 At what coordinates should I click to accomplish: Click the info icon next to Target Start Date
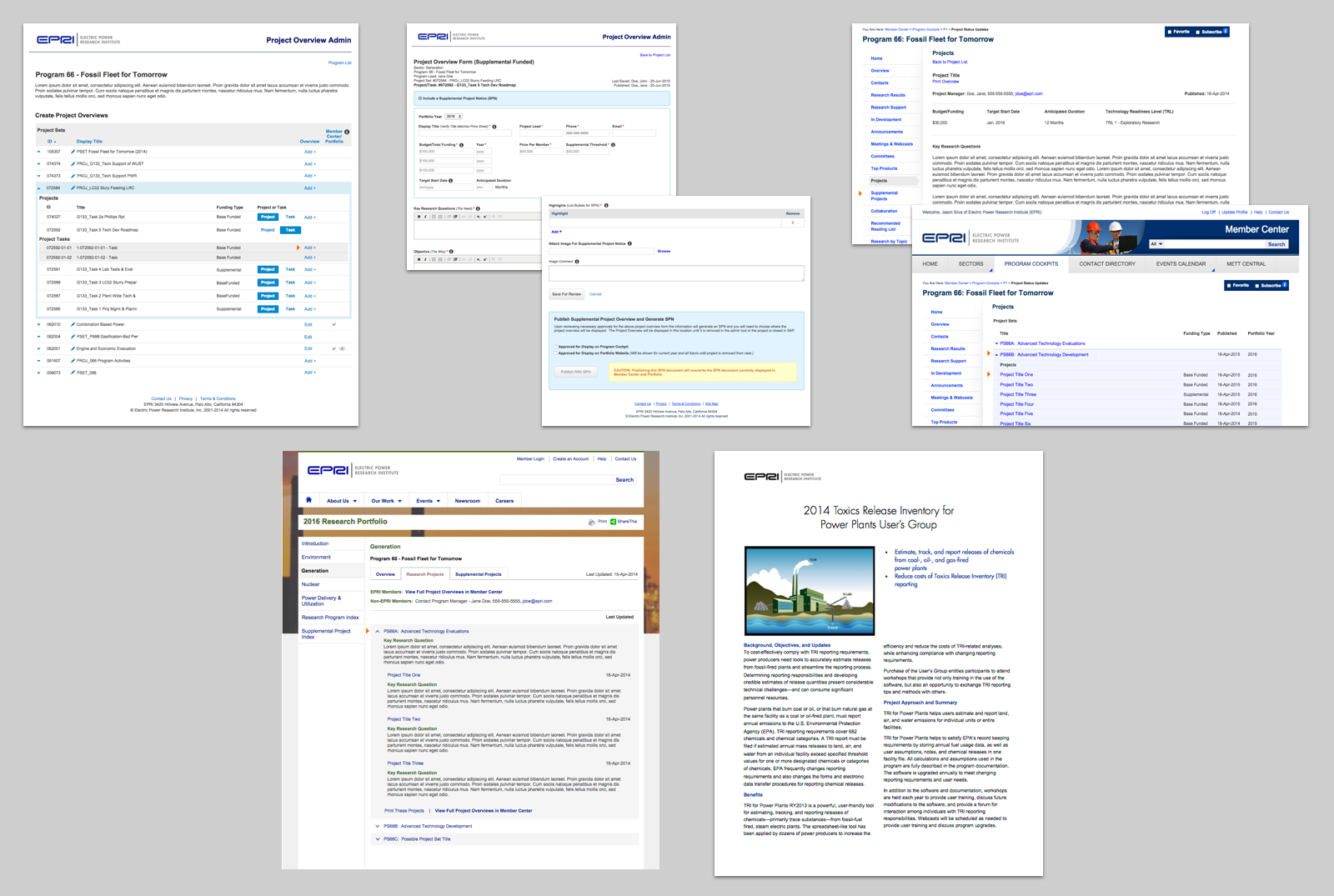tap(451, 180)
